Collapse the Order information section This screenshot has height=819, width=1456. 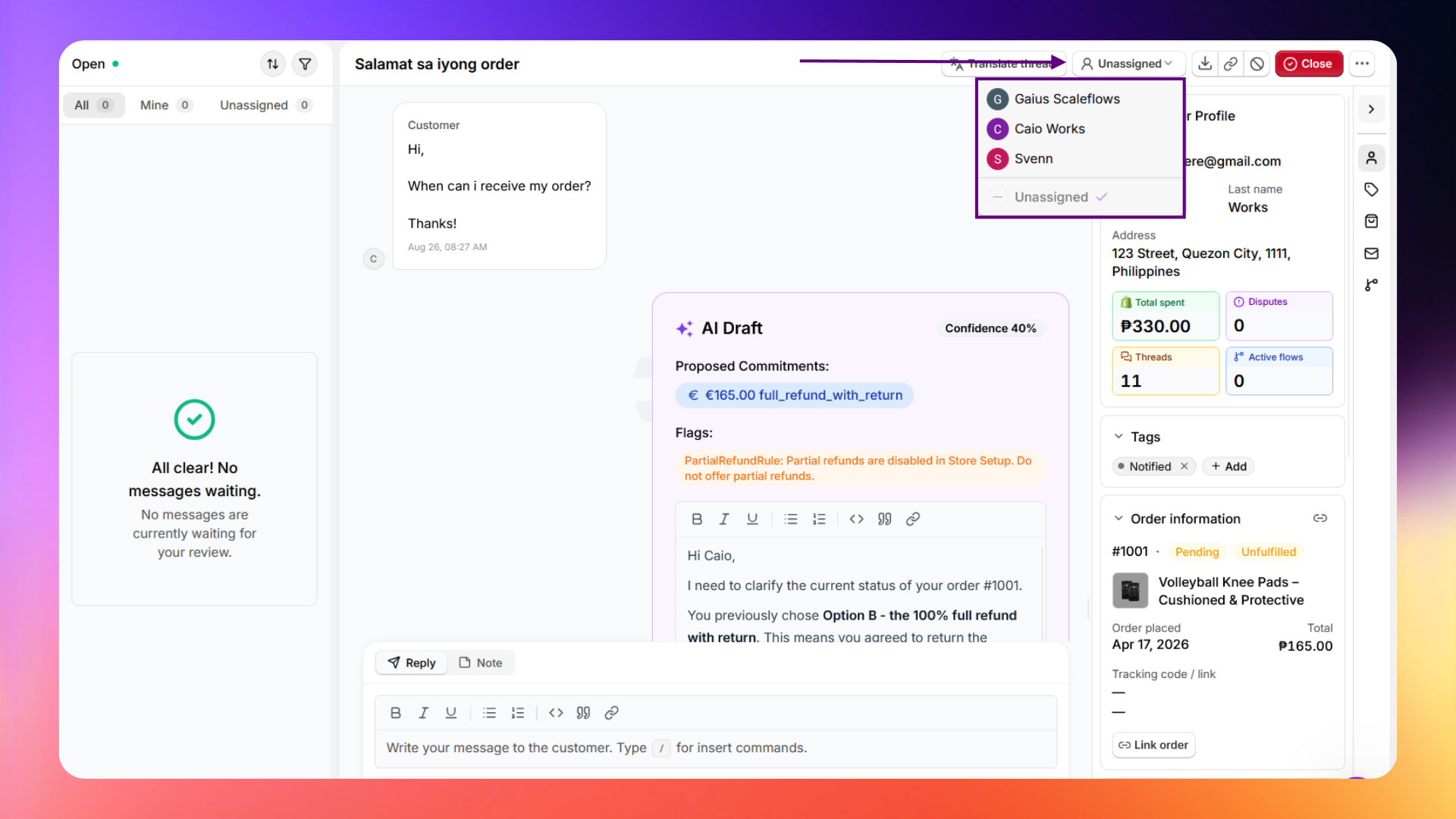click(x=1119, y=519)
